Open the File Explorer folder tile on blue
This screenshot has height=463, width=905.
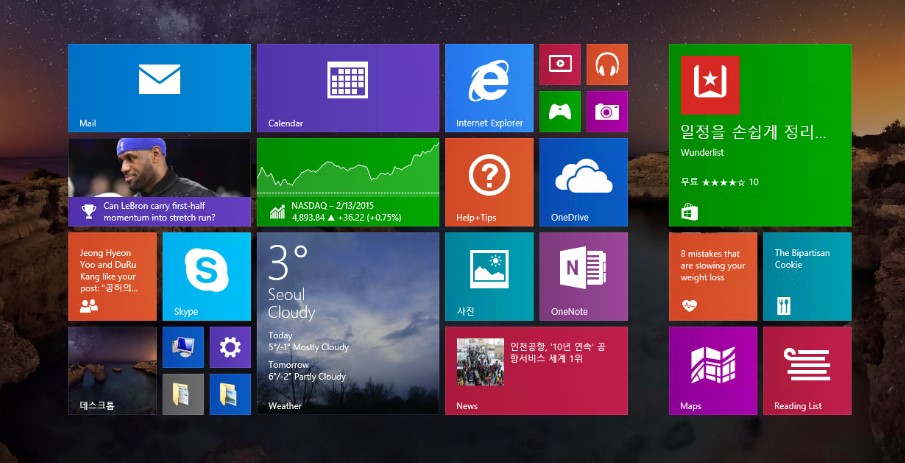tap(230, 394)
